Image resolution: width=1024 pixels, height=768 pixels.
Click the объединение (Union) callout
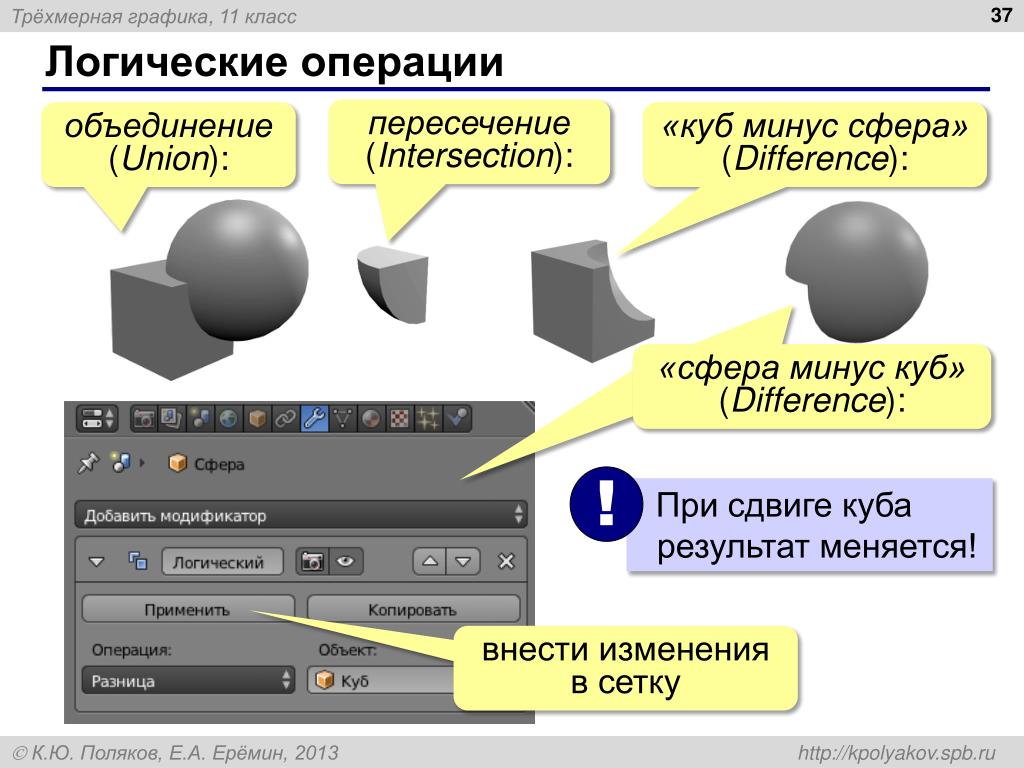[x=168, y=142]
